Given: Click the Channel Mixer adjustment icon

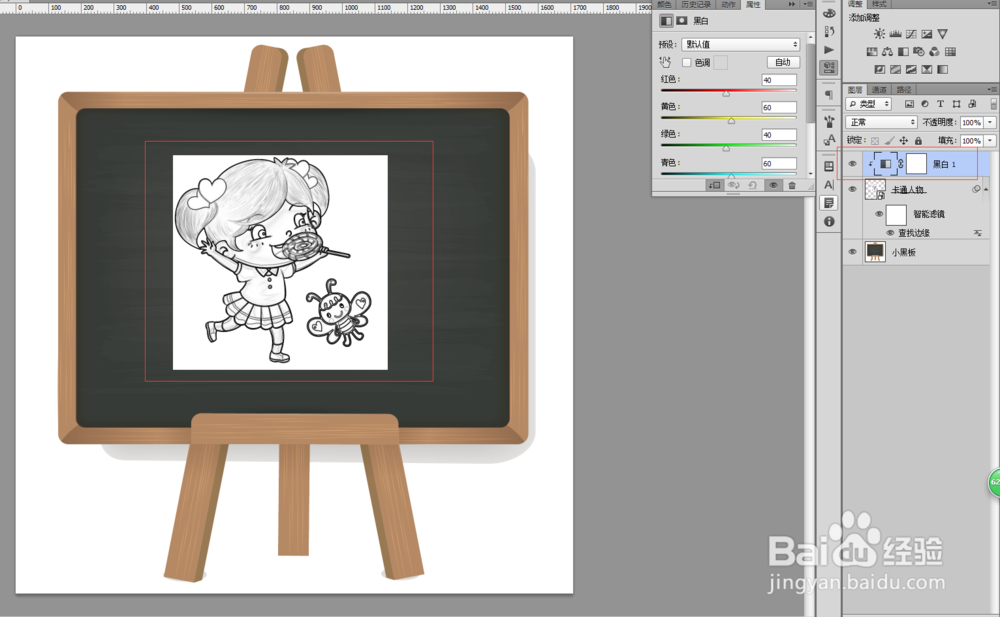Looking at the screenshot, I should [x=934, y=52].
